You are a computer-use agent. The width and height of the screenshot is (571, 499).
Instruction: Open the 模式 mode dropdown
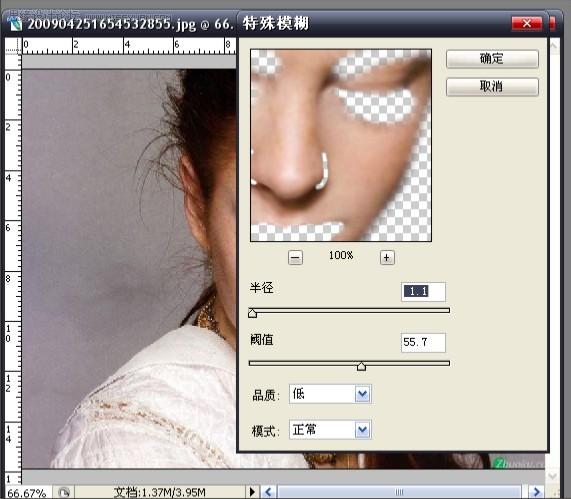click(x=330, y=430)
